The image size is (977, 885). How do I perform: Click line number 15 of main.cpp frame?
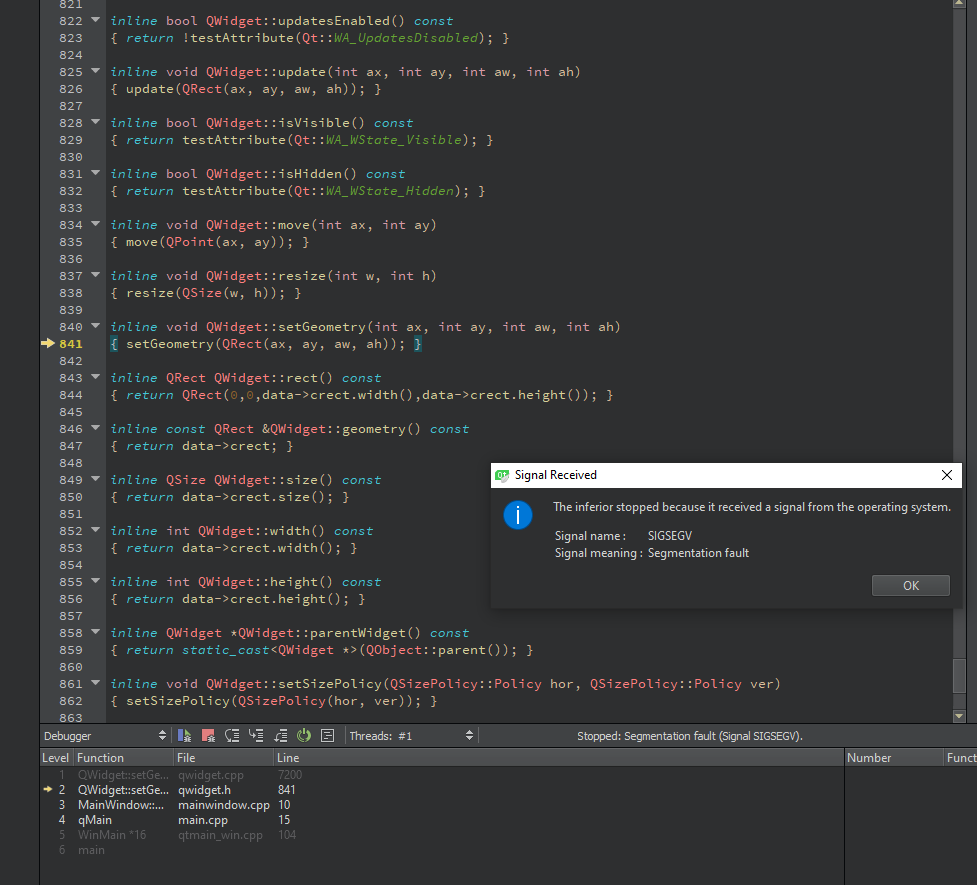(284, 820)
